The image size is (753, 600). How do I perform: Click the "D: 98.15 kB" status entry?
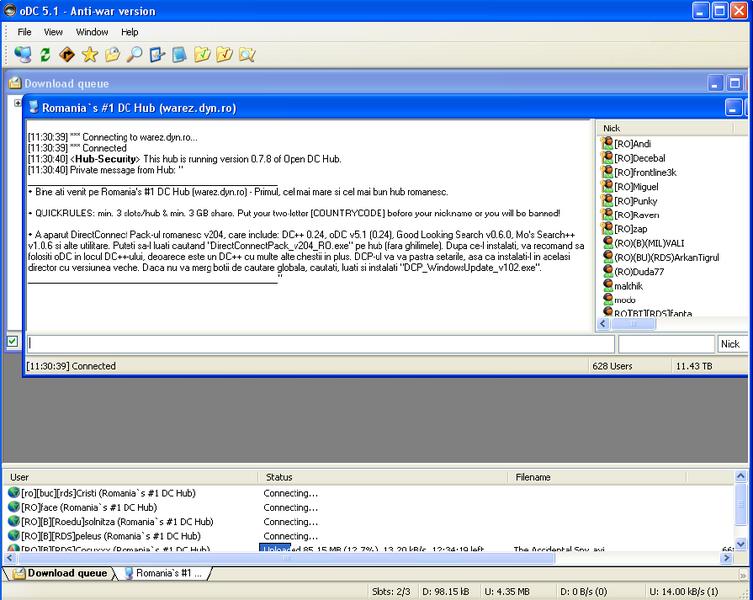pos(446,591)
